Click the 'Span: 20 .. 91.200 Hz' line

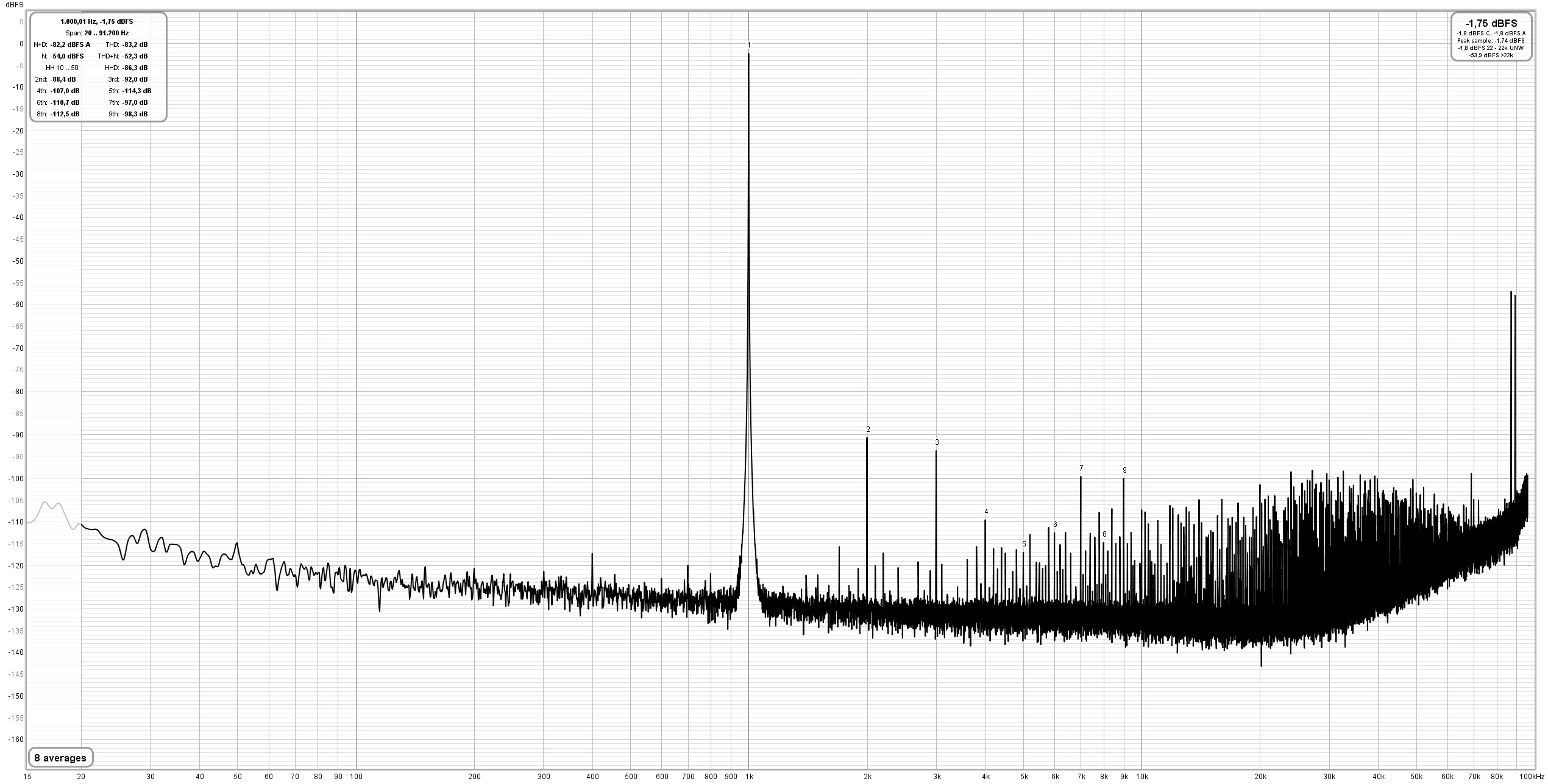pos(97,33)
